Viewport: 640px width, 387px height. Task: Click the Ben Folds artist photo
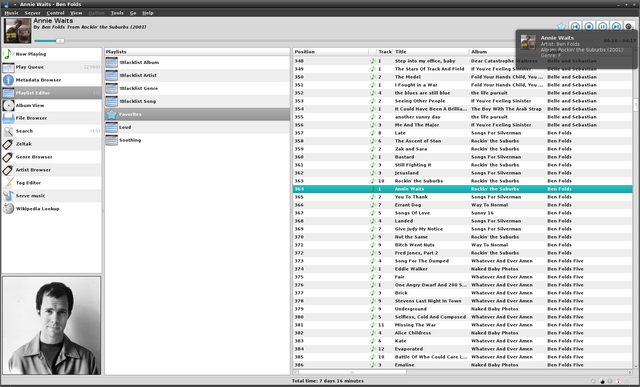click(51, 326)
